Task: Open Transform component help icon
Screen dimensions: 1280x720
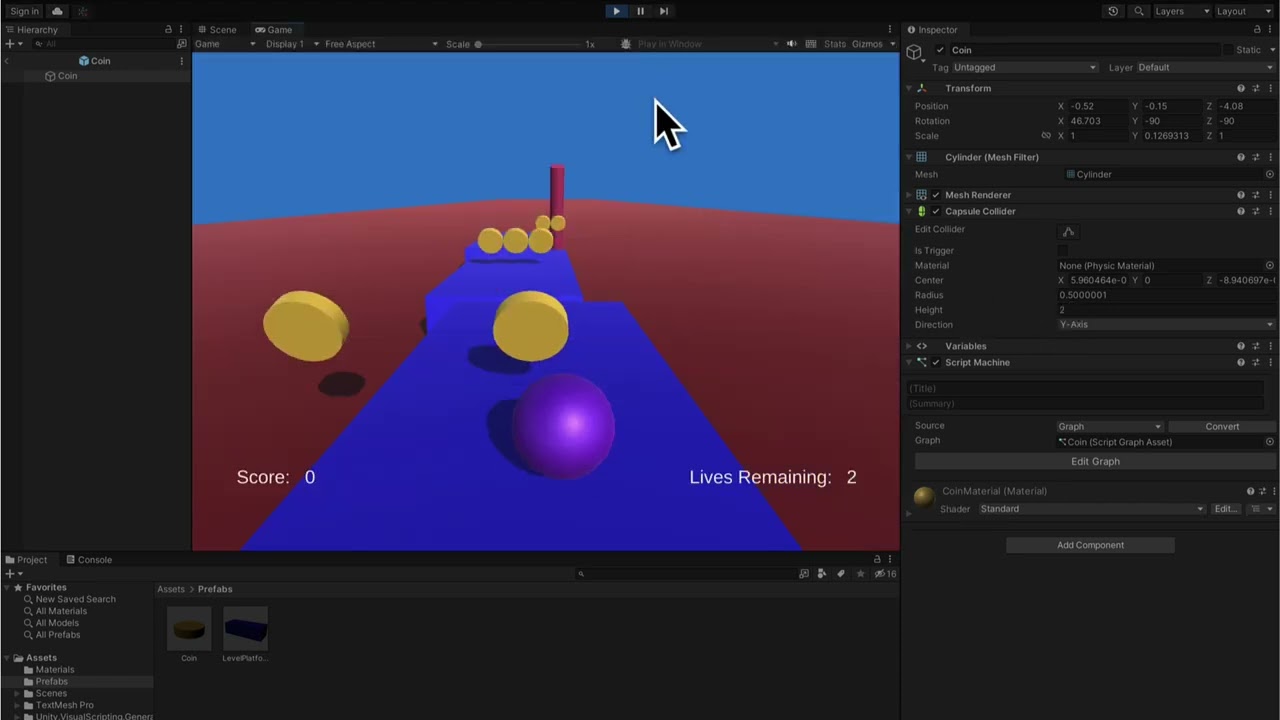Action: point(1241,88)
